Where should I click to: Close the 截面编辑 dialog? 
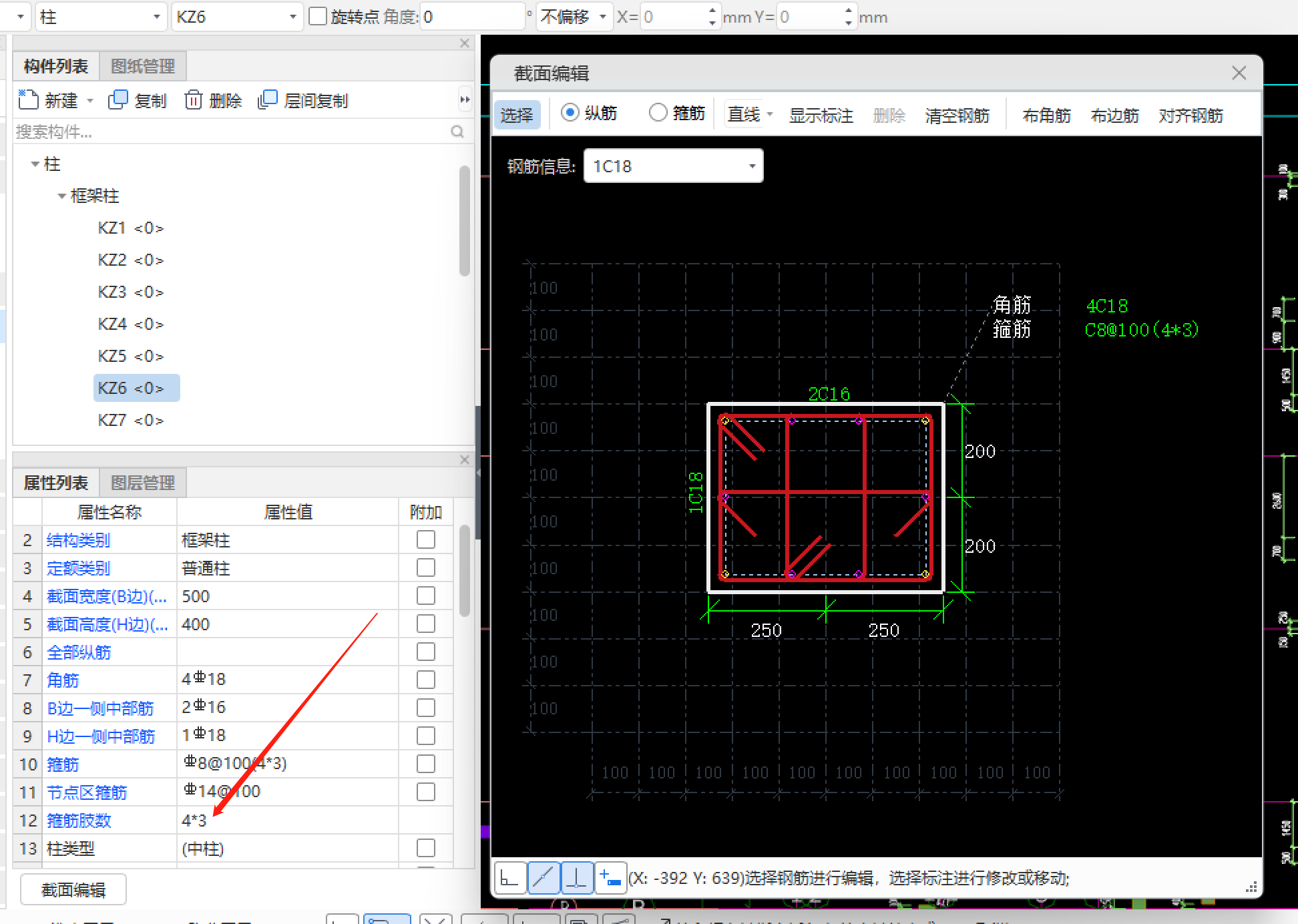point(1239,73)
